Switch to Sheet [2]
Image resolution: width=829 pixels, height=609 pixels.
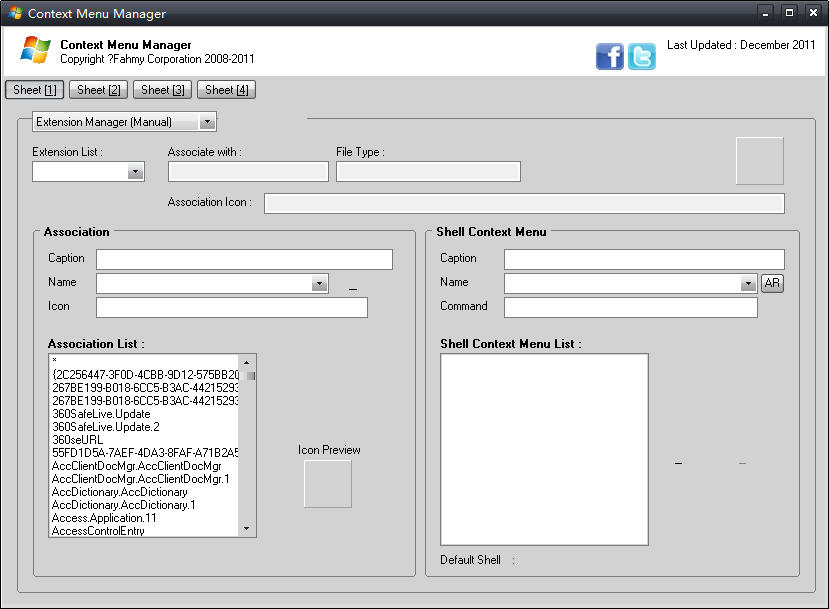coord(97,89)
